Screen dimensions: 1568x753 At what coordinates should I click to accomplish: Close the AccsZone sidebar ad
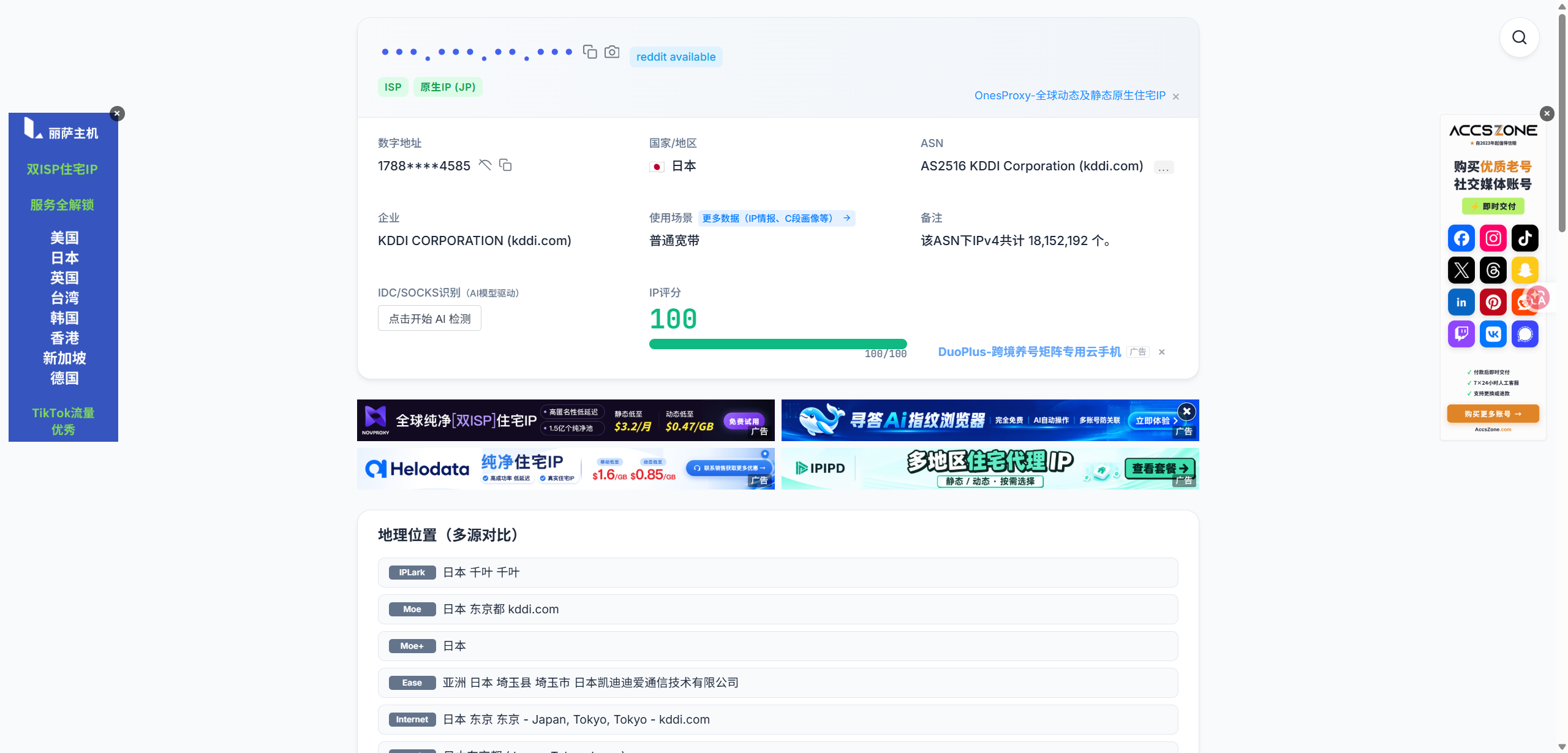[1547, 113]
